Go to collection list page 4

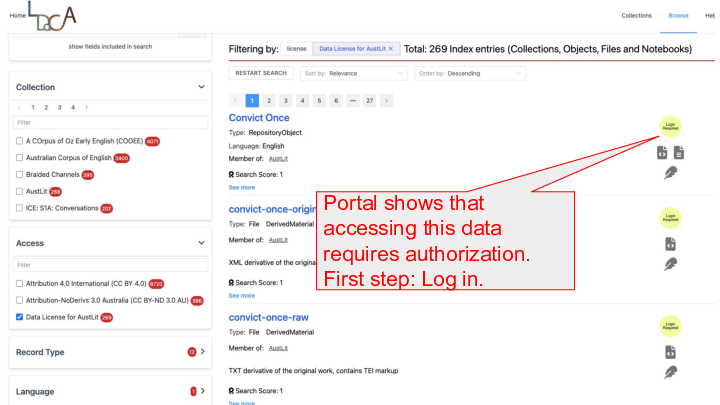(x=73, y=107)
